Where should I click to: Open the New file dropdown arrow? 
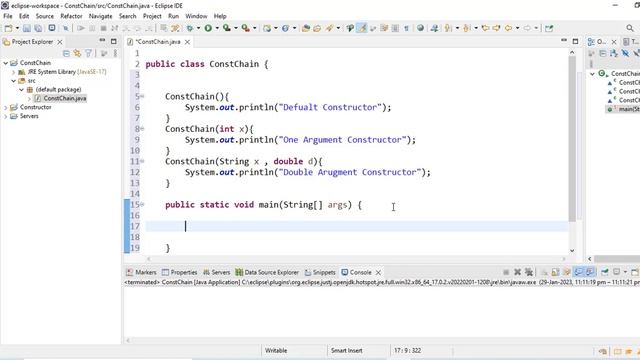click(17, 28)
